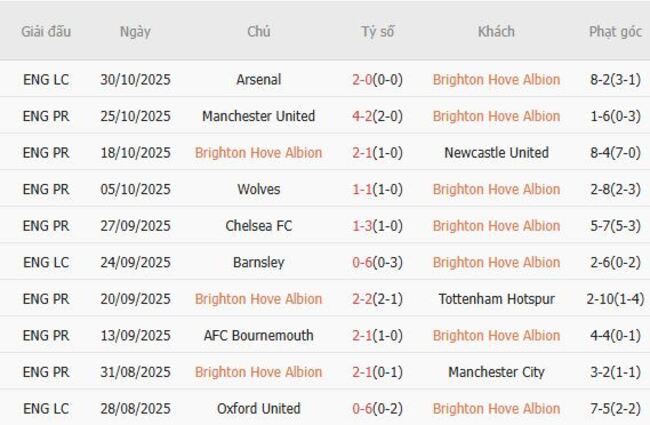This screenshot has height=425, width=650.
Task: Open the Manchester United team link
Action: 258,116
